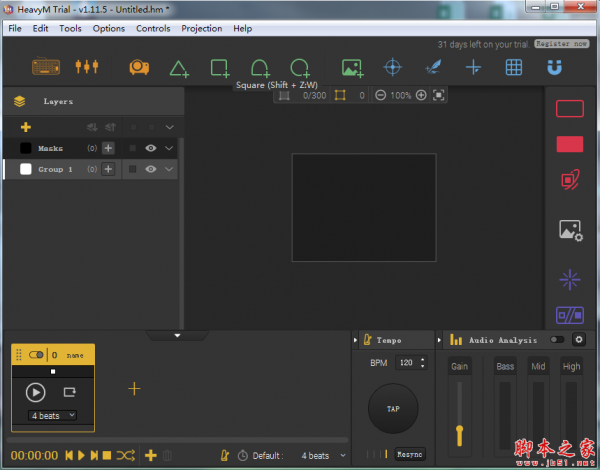Open Audio Analysis settings gear
This screenshot has width=600, height=470.
pyautogui.click(x=579, y=339)
